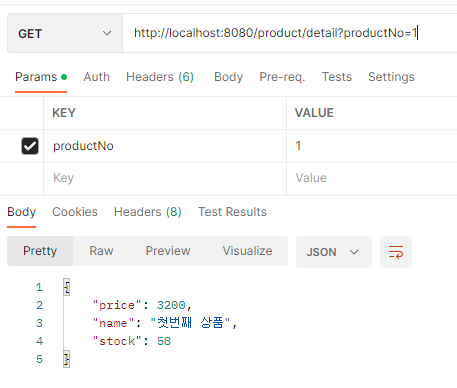457x388 pixels.
Task: Open the Settings tab
Action: click(x=391, y=77)
